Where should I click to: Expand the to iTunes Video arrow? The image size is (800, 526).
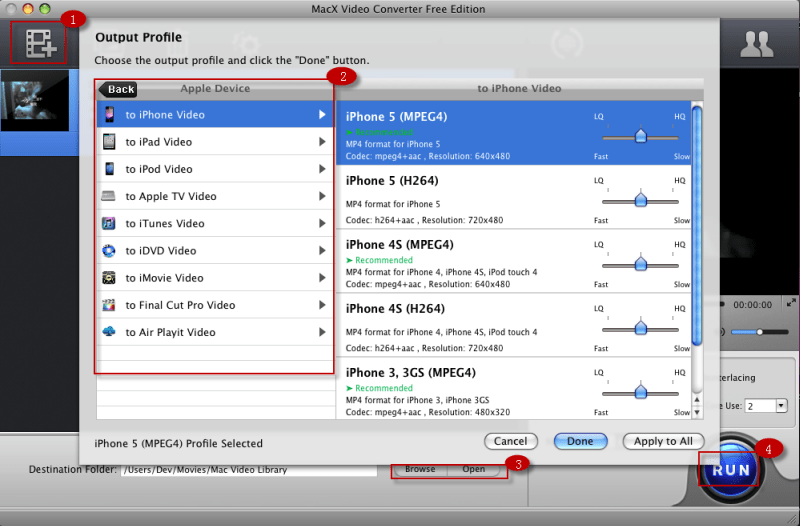(x=322, y=223)
